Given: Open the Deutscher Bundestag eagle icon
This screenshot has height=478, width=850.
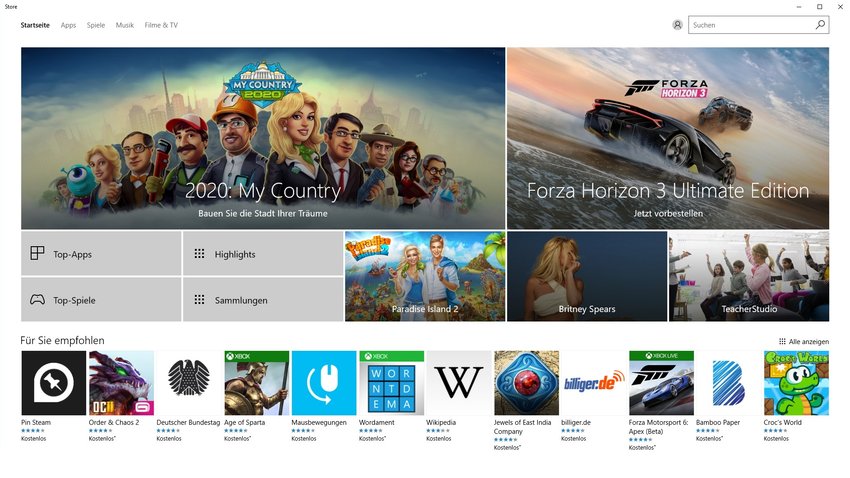Looking at the screenshot, I should [189, 383].
